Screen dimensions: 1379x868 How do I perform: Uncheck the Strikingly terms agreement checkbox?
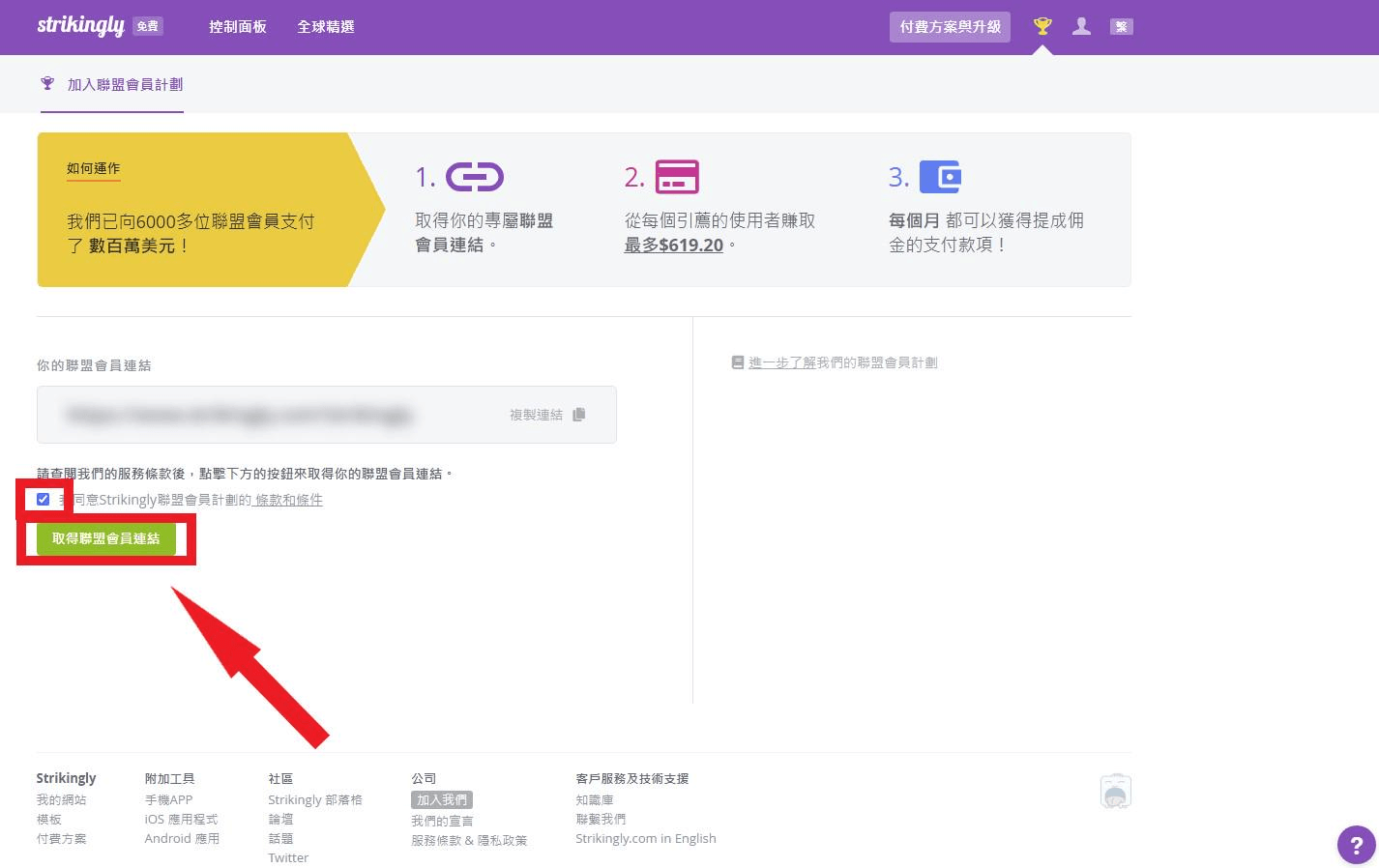43,499
